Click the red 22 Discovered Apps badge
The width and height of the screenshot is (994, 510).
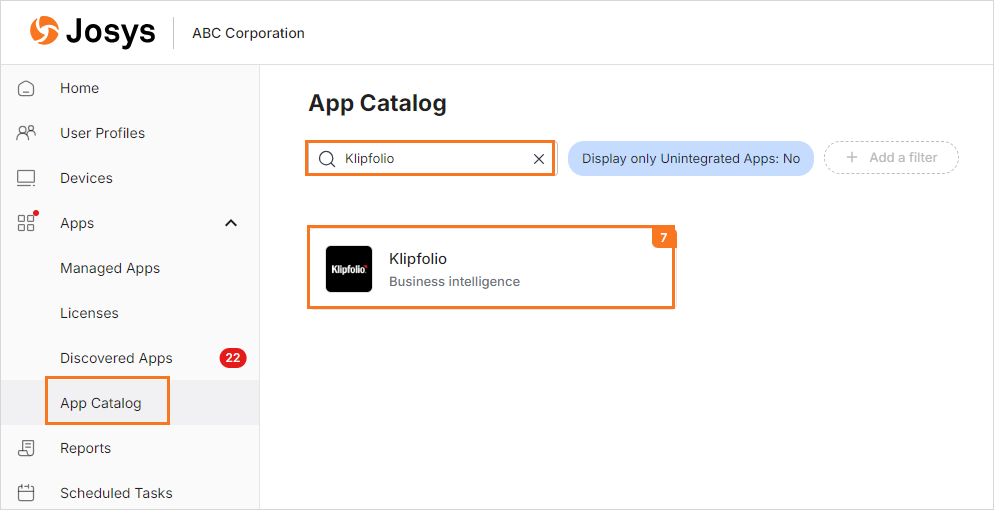pos(233,358)
